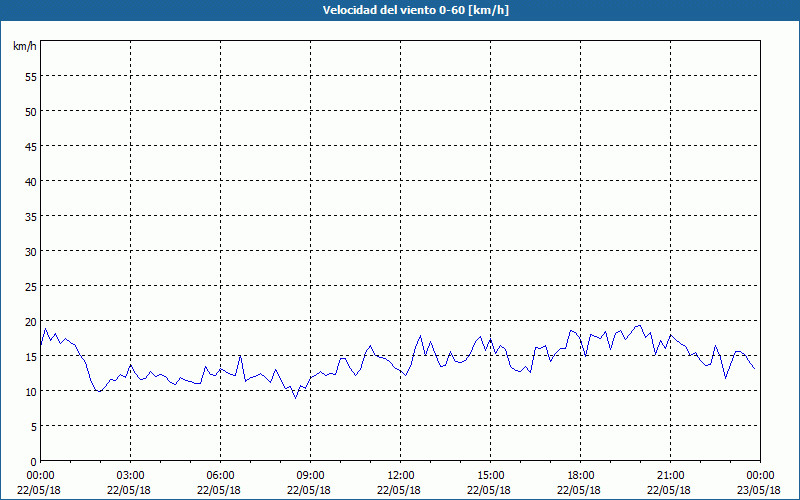Viewport: 800px width, 500px height.
Task: Select the 5 value on the y-axis
Action: click(34, 427)
